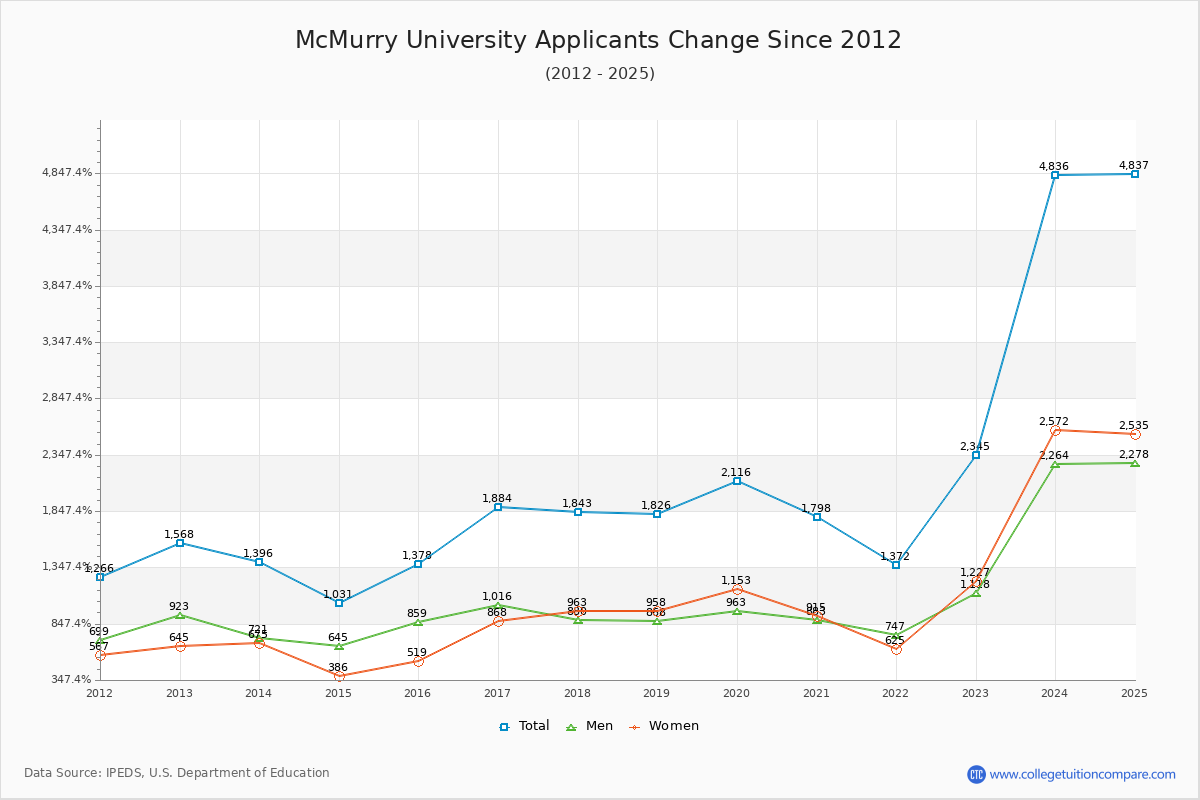Click the Data Source IPEDS text

coord(177,773)
